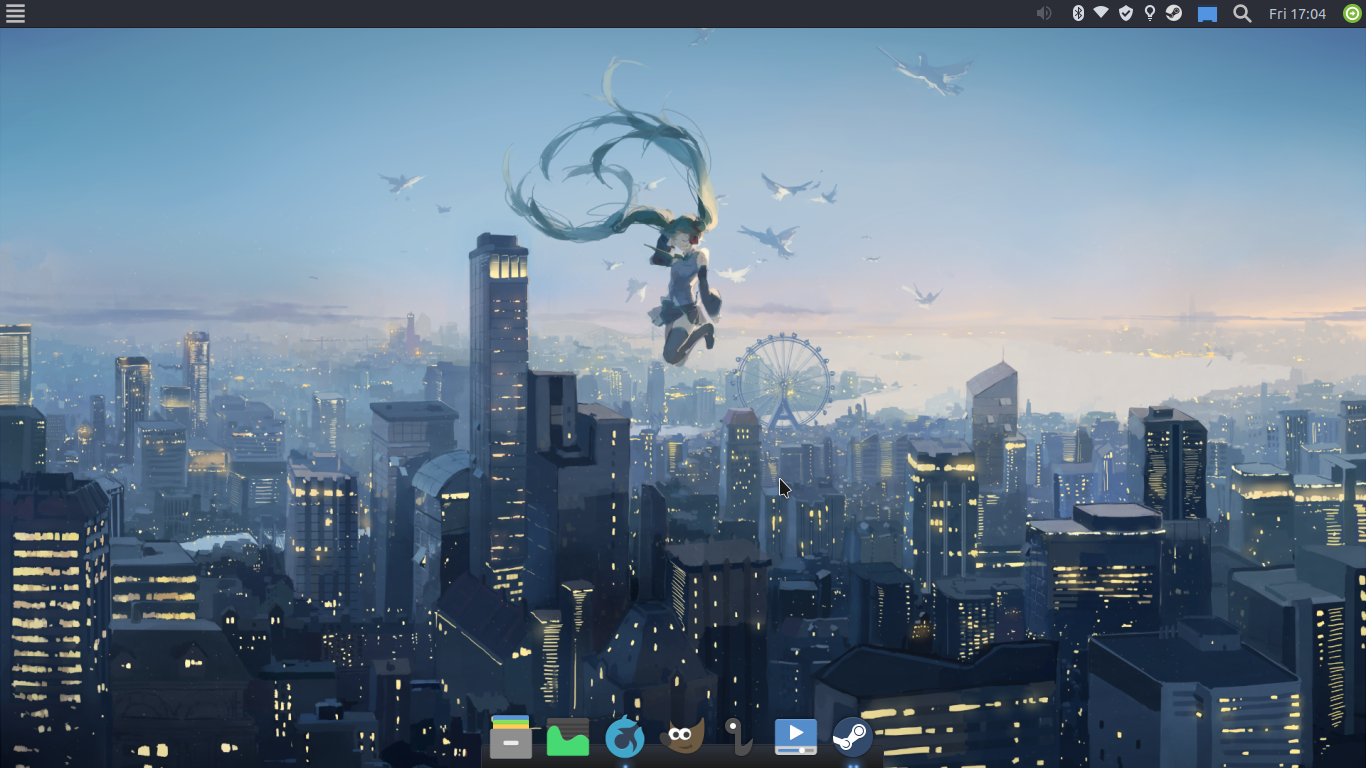This screenshot has width=1366, height=768.
Task: Launch the Waterfox browser from the dock
Action: coord(625,738)
